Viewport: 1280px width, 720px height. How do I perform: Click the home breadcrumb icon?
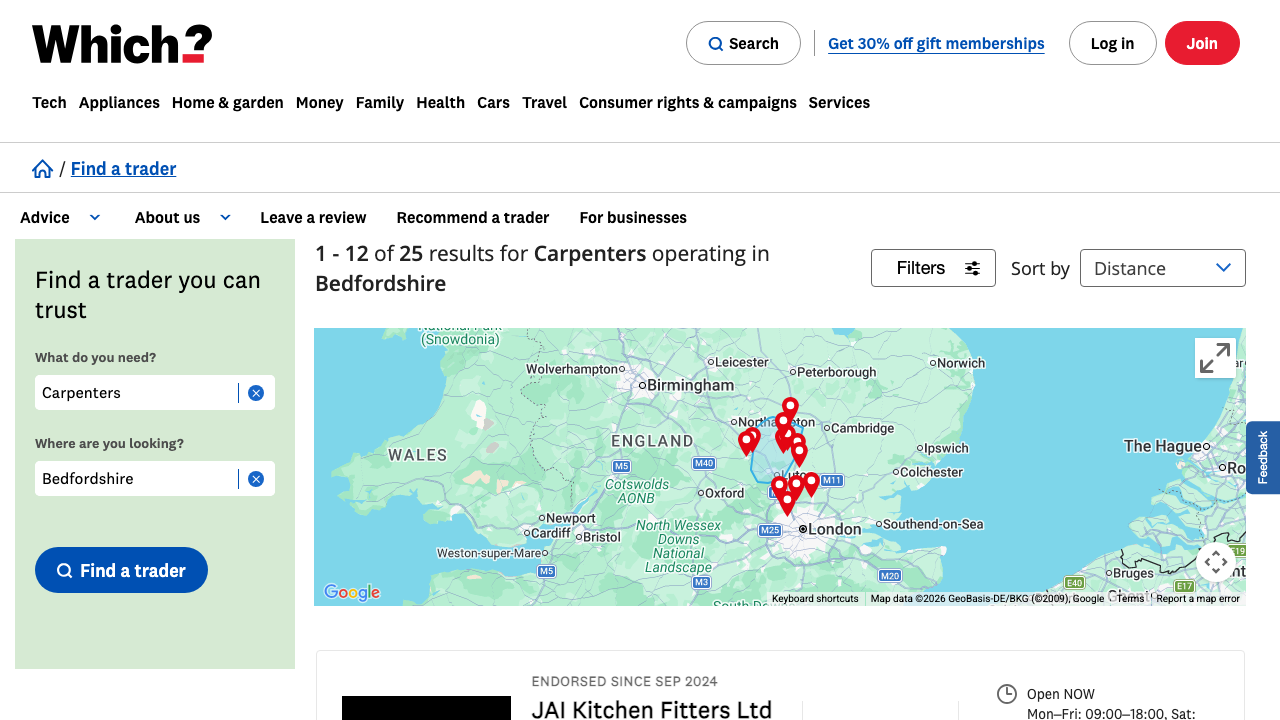click(42, 168)
